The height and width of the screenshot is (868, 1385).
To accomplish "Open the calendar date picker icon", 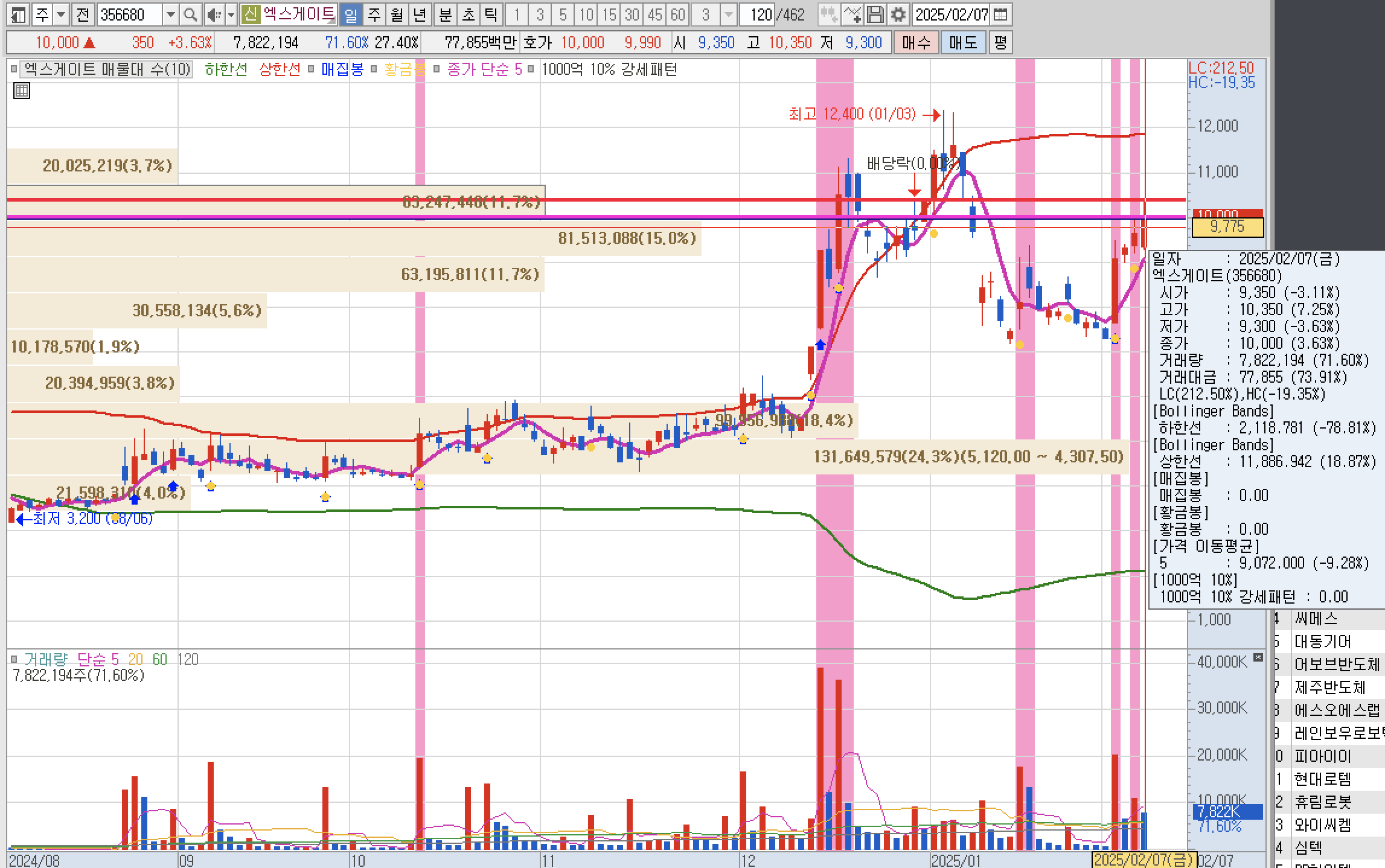I will pyautogui.click(x=1000, y=14).
